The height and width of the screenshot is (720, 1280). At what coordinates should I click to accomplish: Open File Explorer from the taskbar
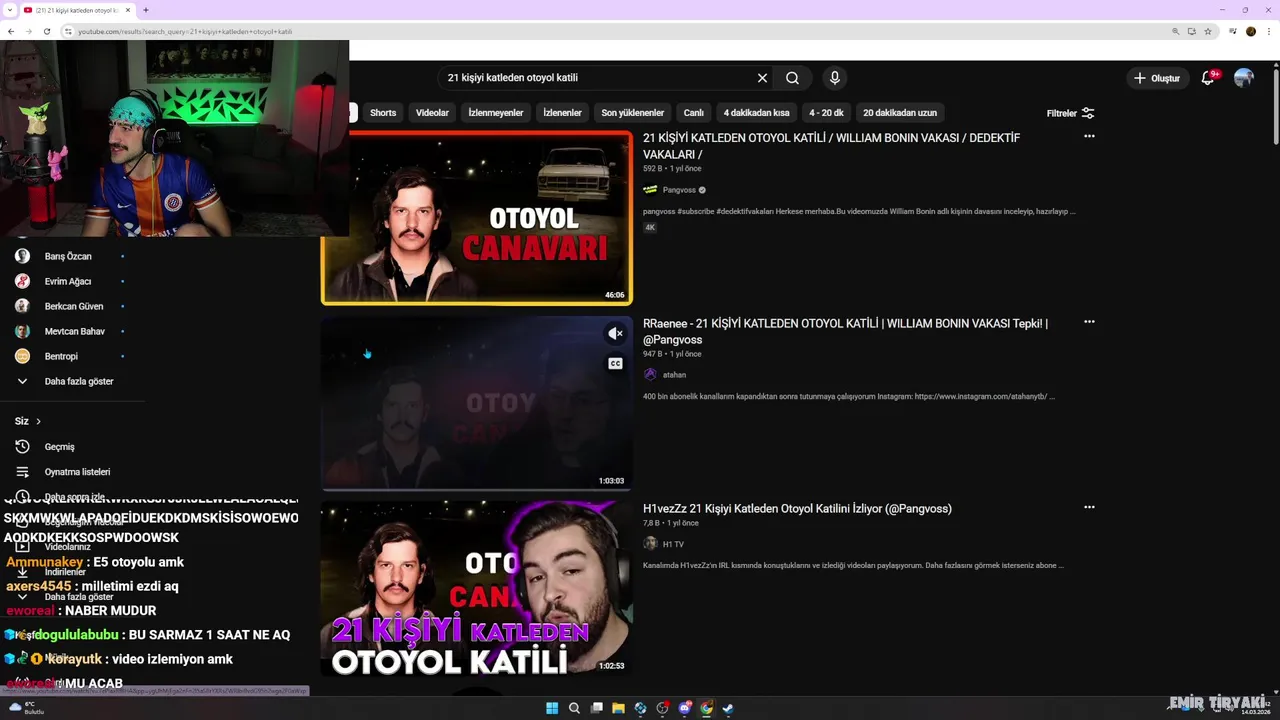618,708
